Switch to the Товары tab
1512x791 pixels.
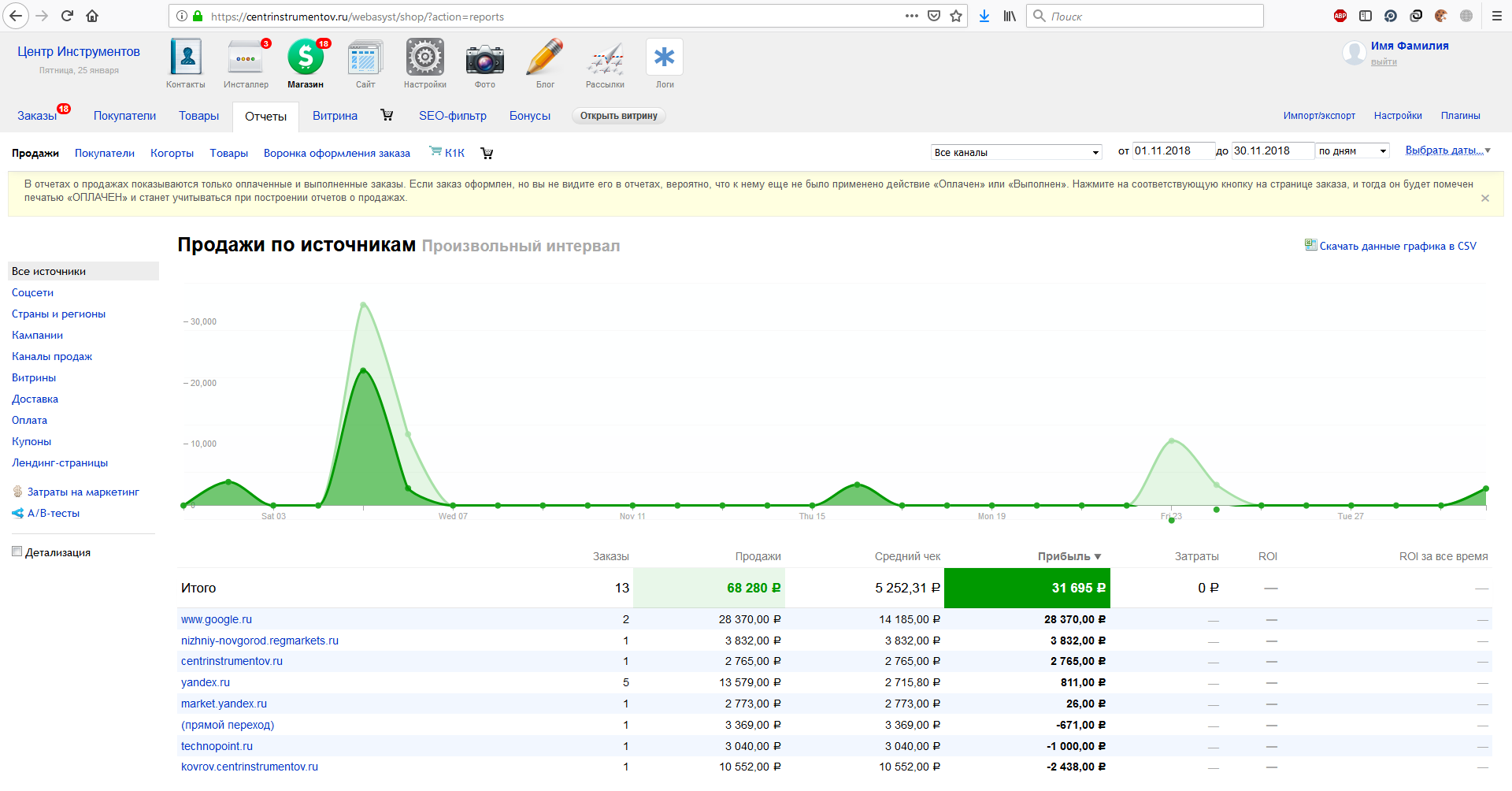click(x=198, y=116)
